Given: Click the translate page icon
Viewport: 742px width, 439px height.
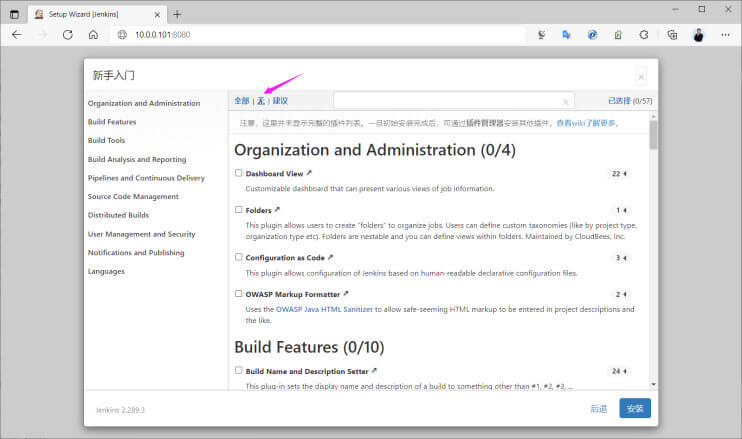Looking at the screenshot, I should pyautogui.click(x=566, y=35).
